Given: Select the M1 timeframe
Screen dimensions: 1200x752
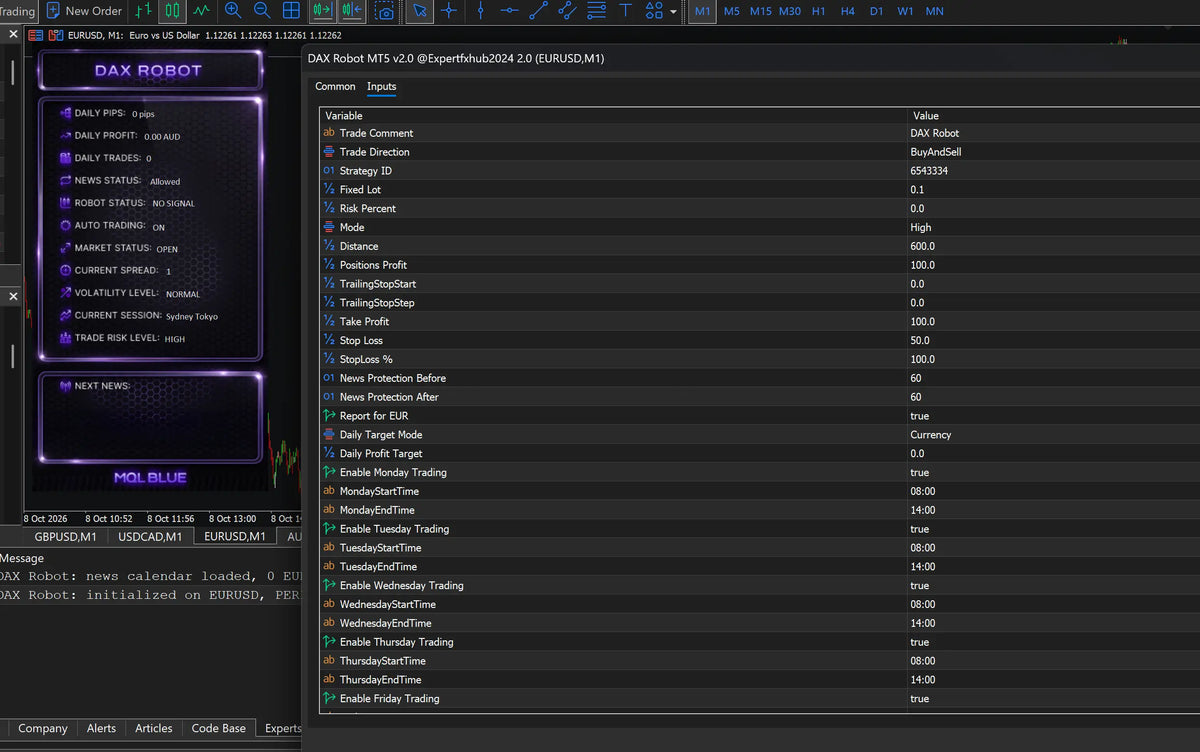Looking at the screenshot, I should pos(702,11).
